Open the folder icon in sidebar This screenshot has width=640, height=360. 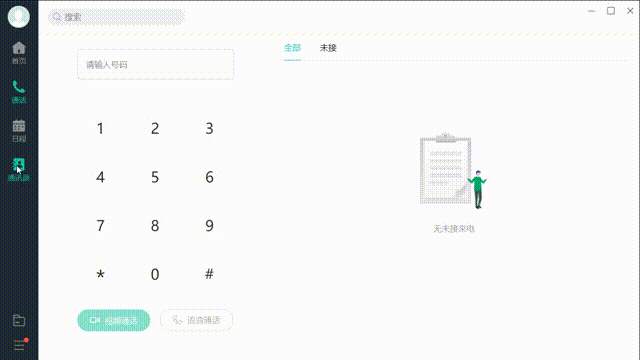19,320
